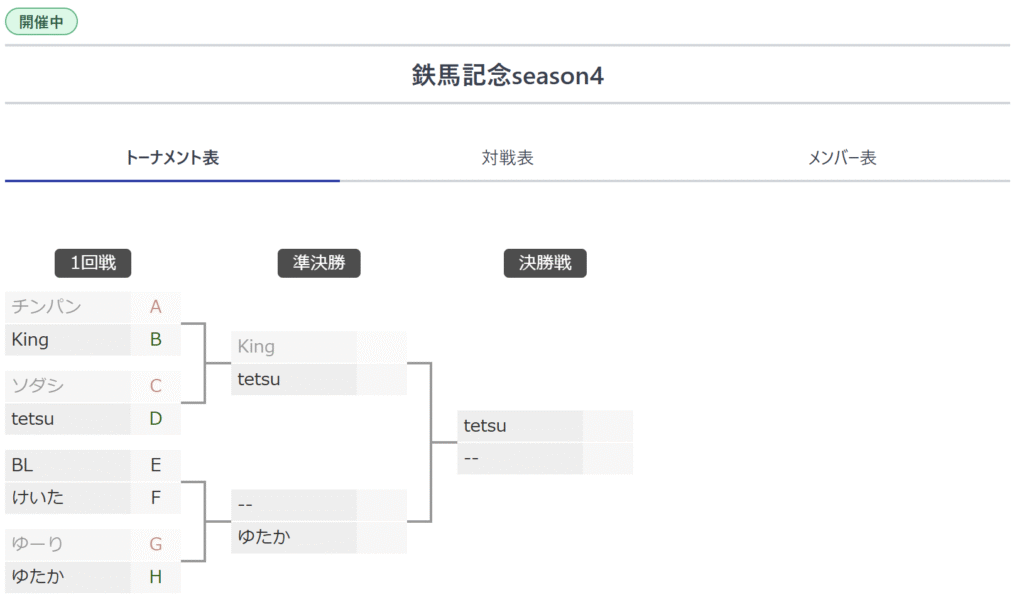Click the seed letter E cell
1024x607 pixels.
(x=156, y=465)
